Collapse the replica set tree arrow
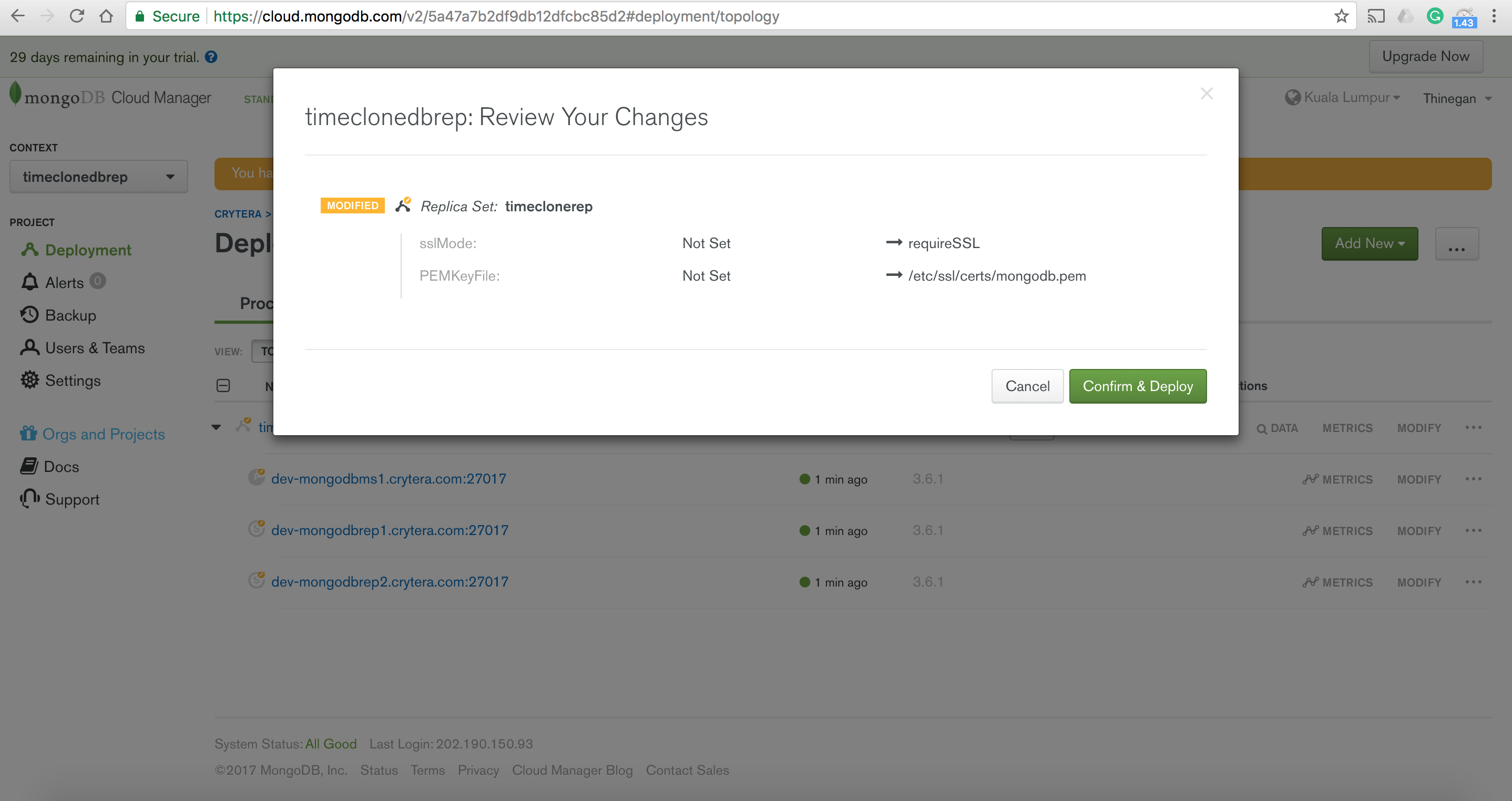 (x=217, y=427)
